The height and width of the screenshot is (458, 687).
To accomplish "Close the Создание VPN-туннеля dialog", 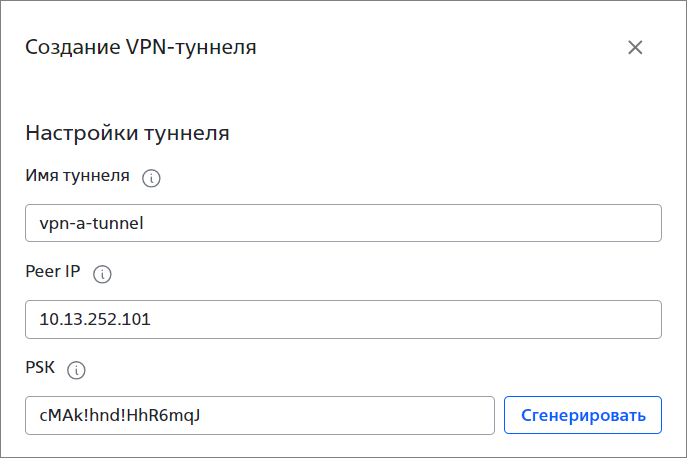I will point(635,47).
